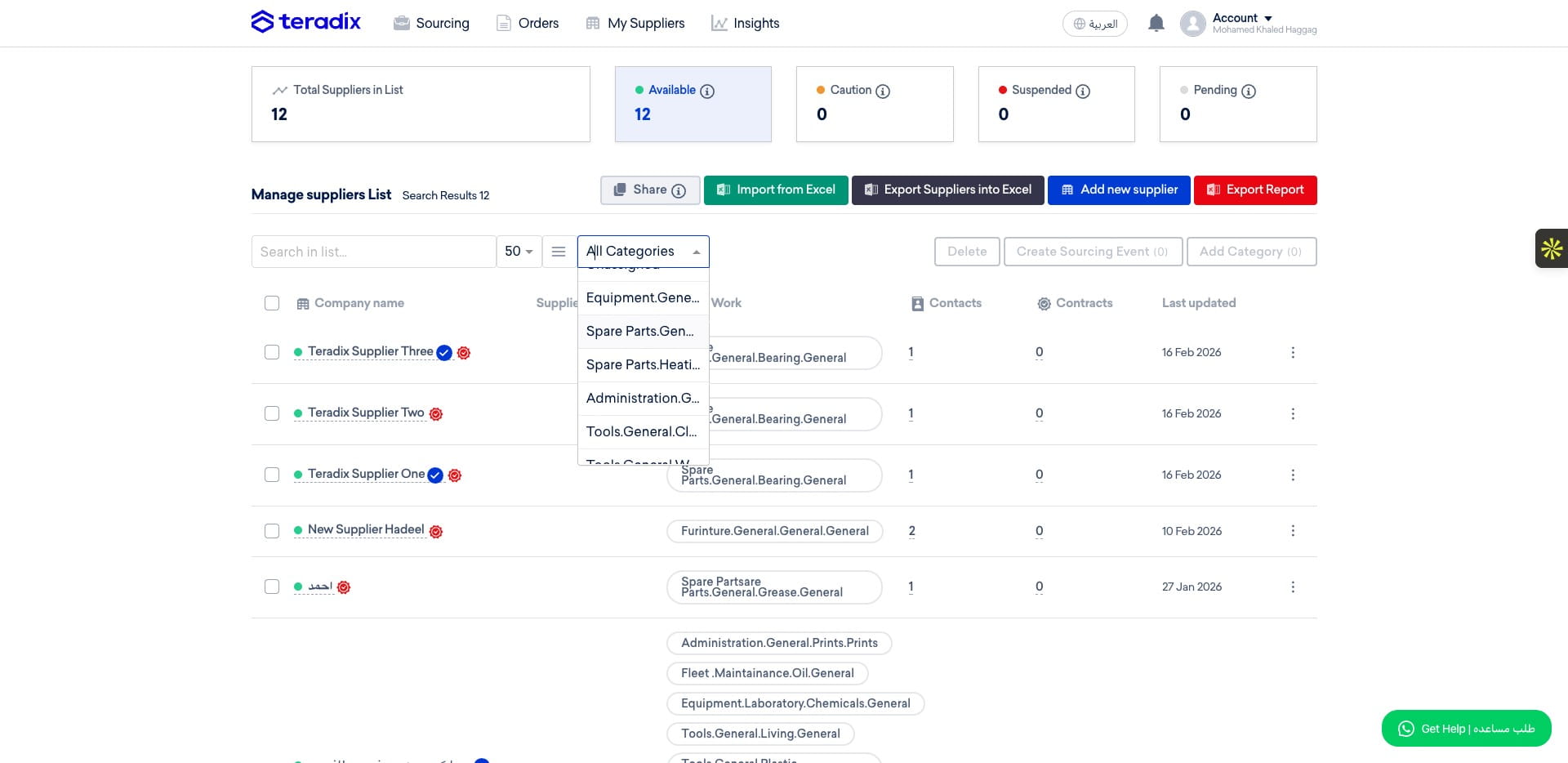1568x763 pixels.
Task: Select Spare Parts.Gen... category option
Action: tap(644, 332)
